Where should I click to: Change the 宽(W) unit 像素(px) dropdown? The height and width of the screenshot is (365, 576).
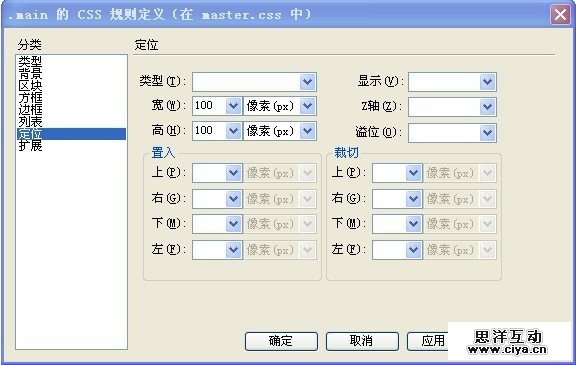tap(280, 106)
